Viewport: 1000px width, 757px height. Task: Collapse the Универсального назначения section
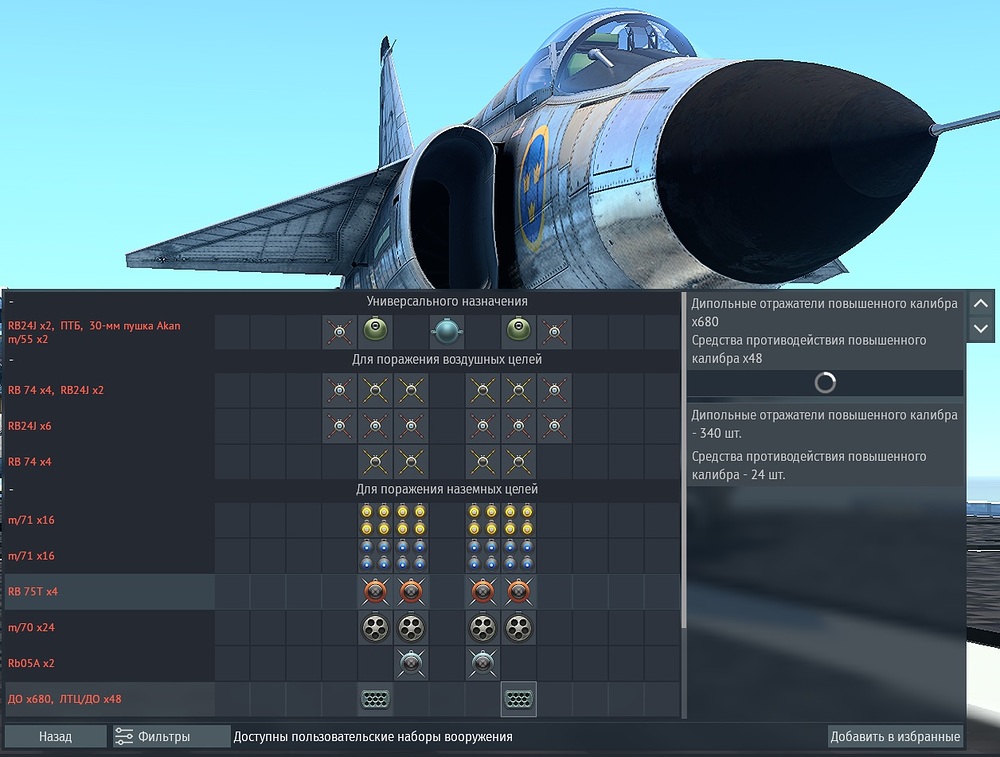pyautogui.click(x=11, y=301)
